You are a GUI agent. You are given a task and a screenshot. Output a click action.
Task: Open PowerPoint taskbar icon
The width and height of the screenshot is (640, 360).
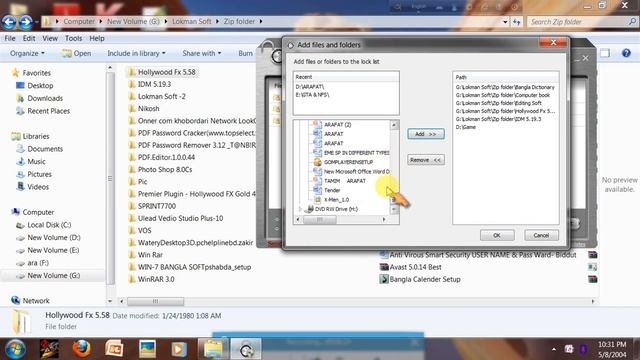pyautogui.click(x=114, y=349)
